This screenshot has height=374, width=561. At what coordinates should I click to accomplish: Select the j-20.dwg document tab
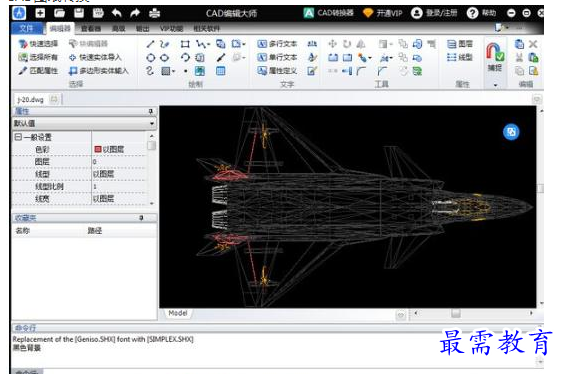(37, 99)
